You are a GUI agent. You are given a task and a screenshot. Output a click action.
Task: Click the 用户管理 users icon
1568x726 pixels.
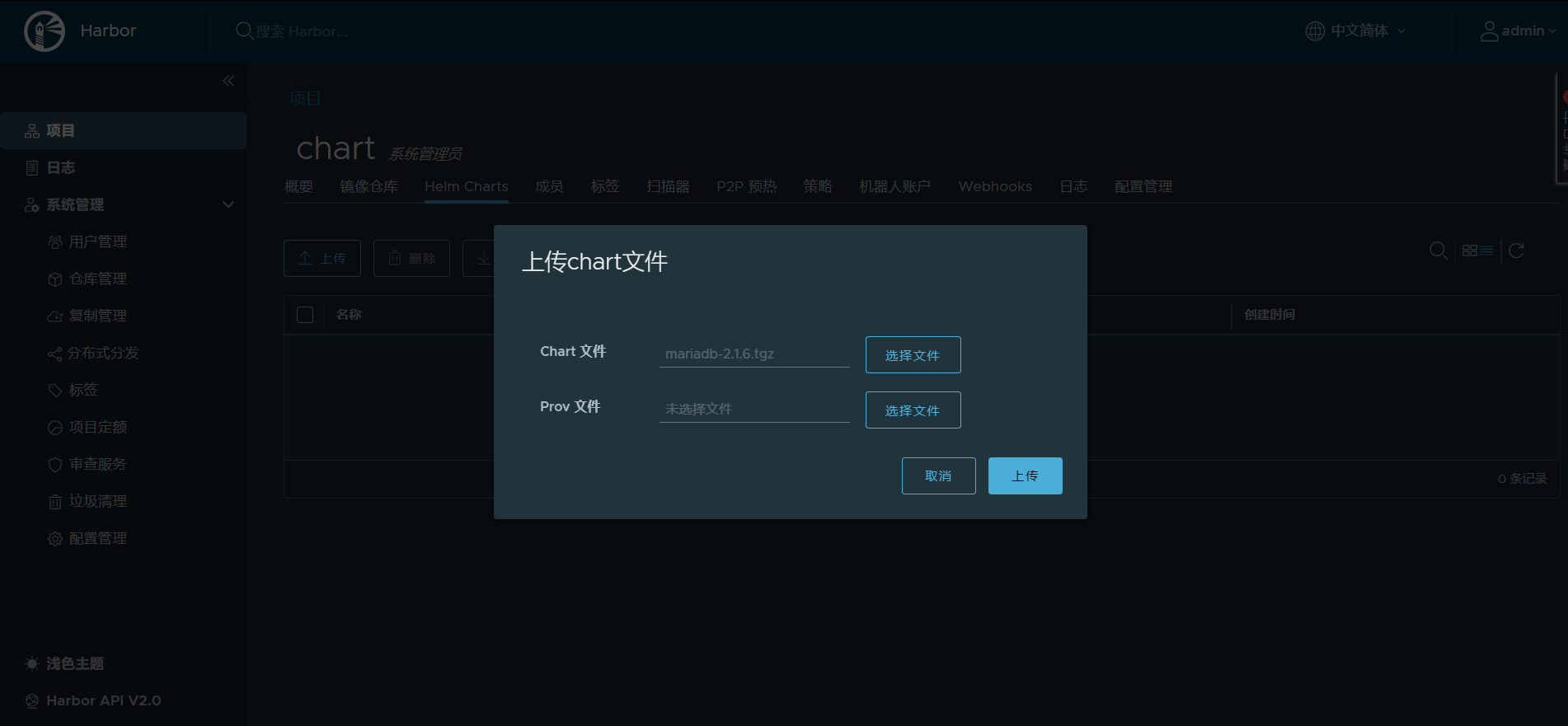coord(55,242)
